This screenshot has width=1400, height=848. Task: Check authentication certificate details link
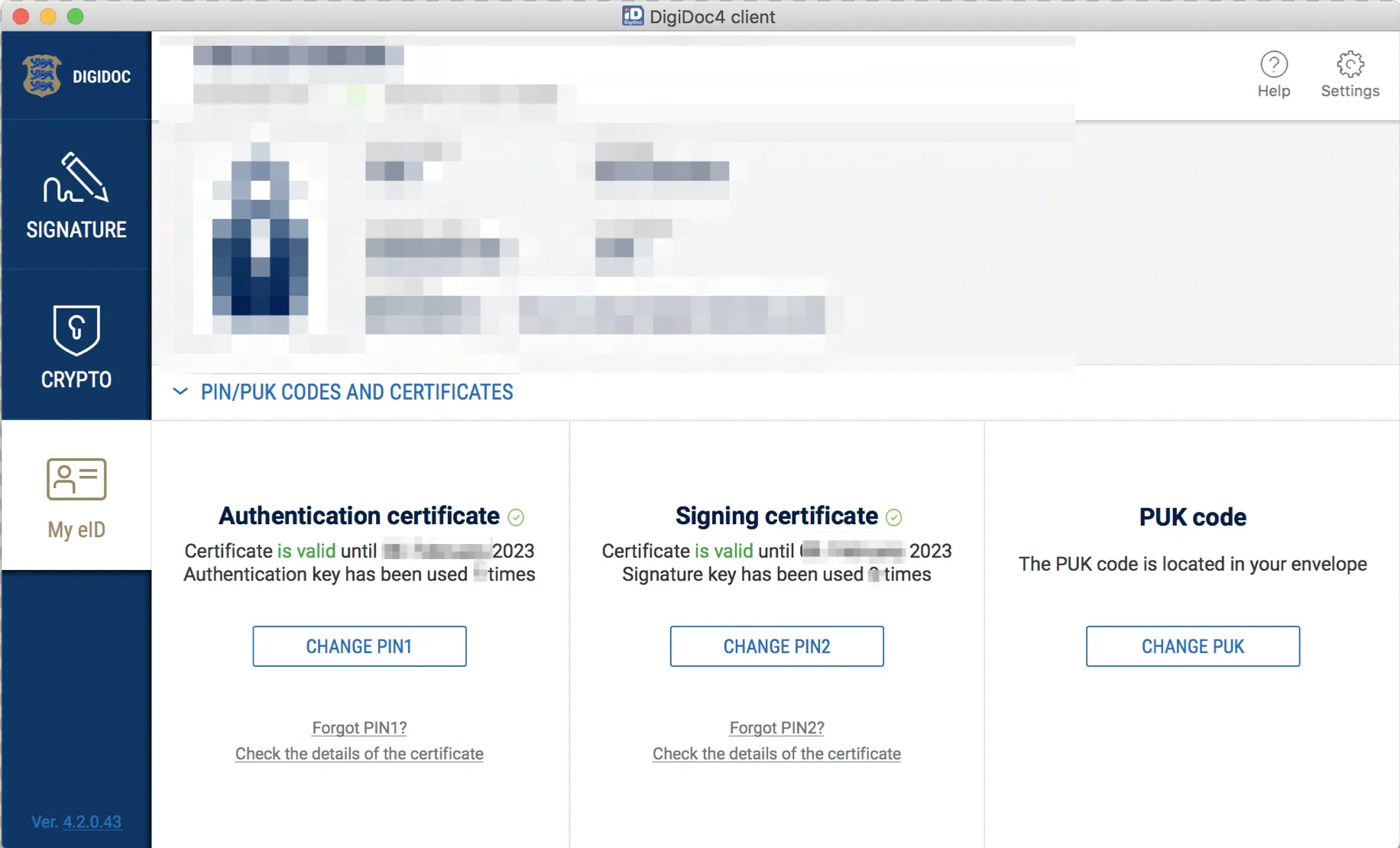(359, 753)
